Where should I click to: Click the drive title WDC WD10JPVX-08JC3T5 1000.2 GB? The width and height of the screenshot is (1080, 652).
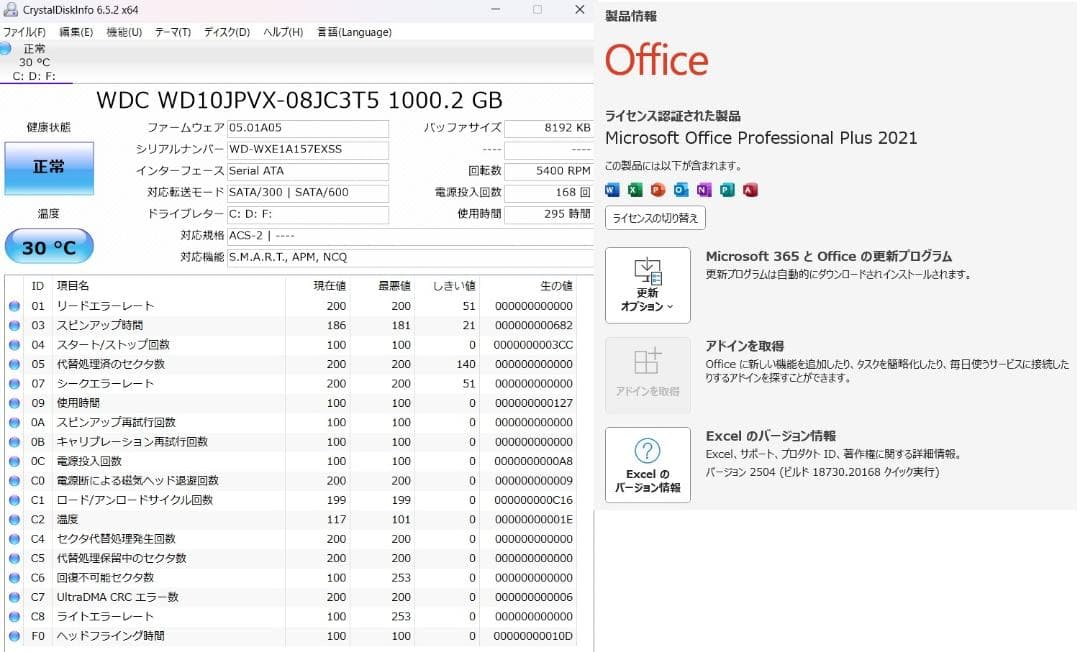click(299, 101)
